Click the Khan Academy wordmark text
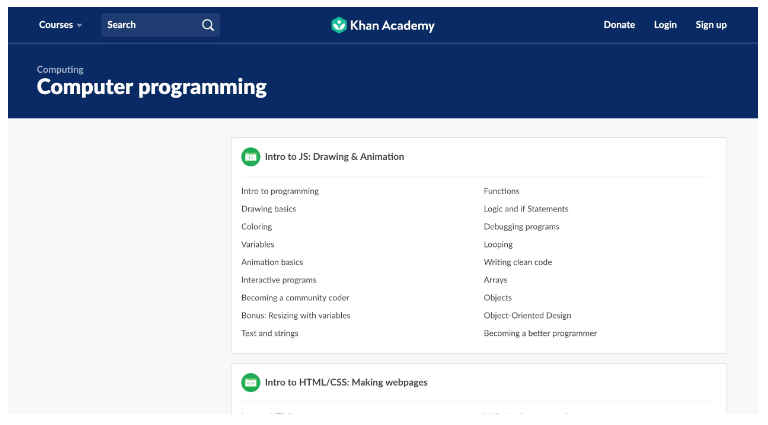Viewport: 768px width, 425px height. [x=392, y=25]
